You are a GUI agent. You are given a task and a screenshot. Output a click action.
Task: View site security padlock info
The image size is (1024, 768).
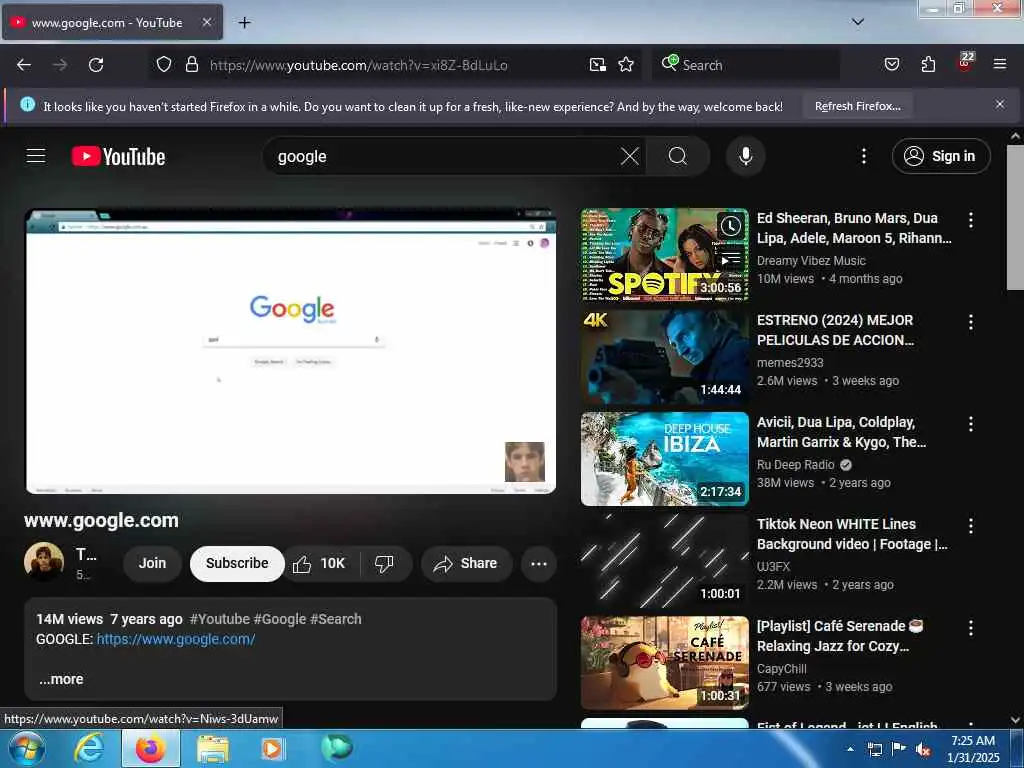click(191, 65)
